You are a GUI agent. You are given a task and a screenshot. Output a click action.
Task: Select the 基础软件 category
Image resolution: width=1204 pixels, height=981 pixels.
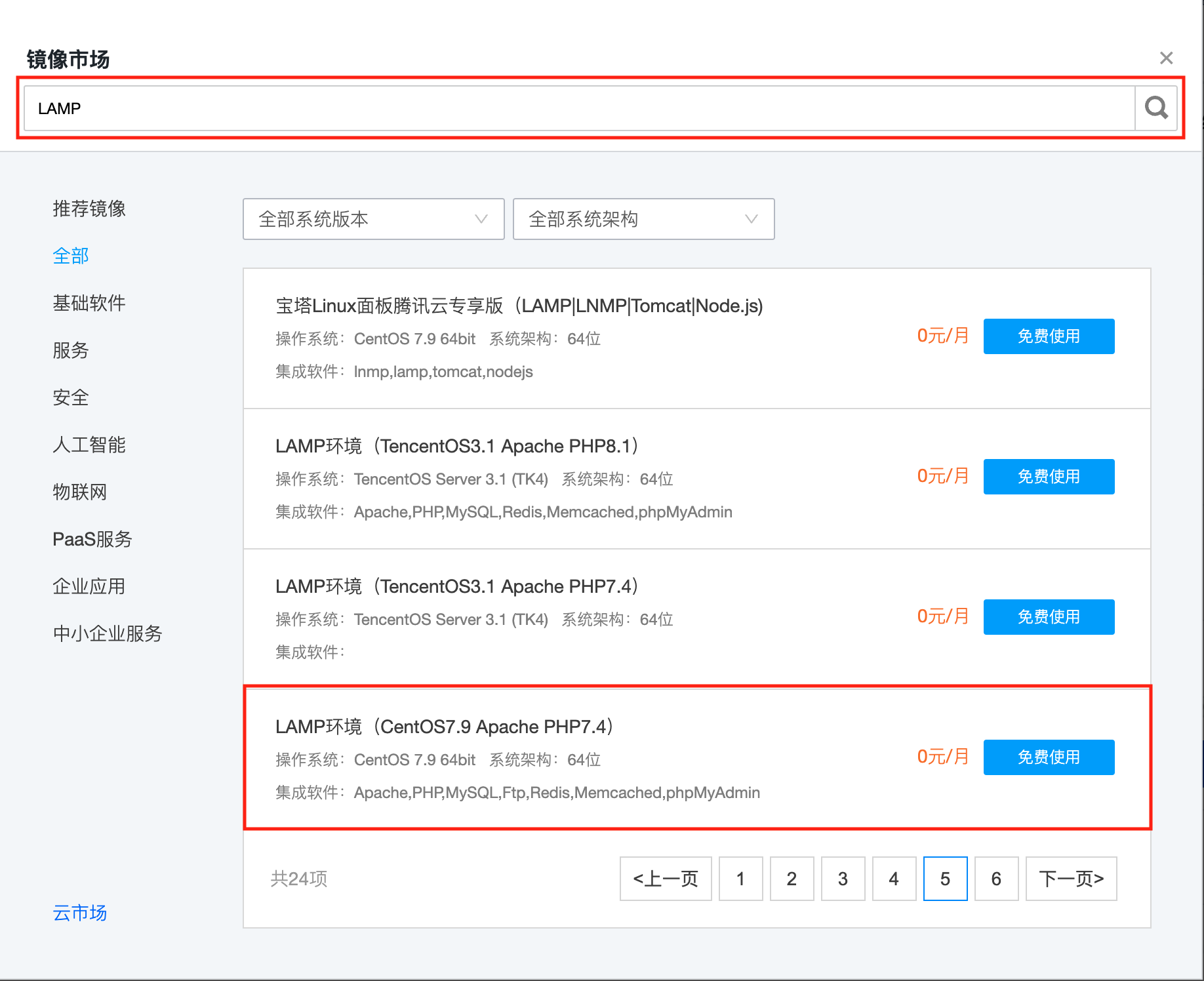pyautogui.click(x=89, y=303)
